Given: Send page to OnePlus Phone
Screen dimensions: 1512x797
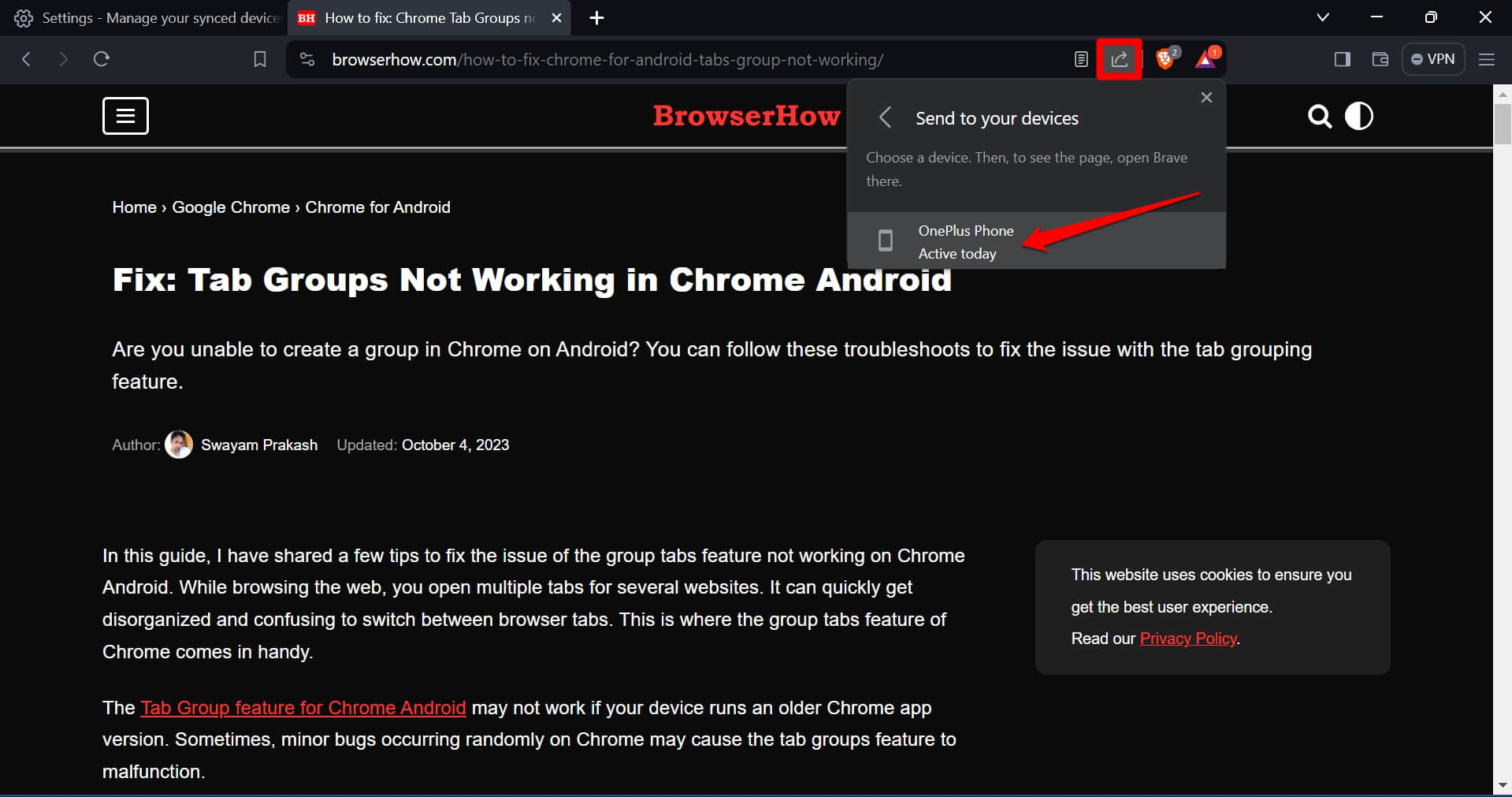Looking at the screenshot, I should click(x=1036, y=241).
